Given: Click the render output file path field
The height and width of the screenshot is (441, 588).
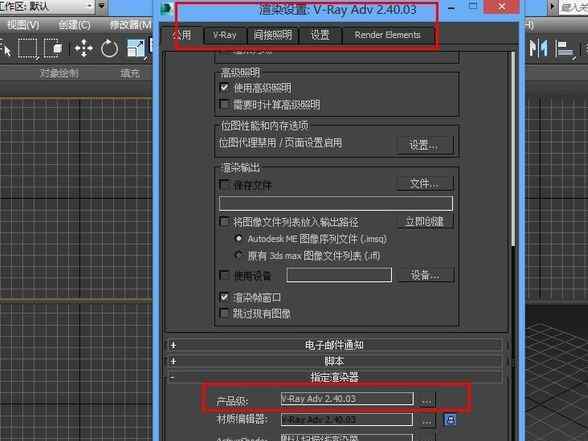Looking at the screenshot, I should pos(336,203).
